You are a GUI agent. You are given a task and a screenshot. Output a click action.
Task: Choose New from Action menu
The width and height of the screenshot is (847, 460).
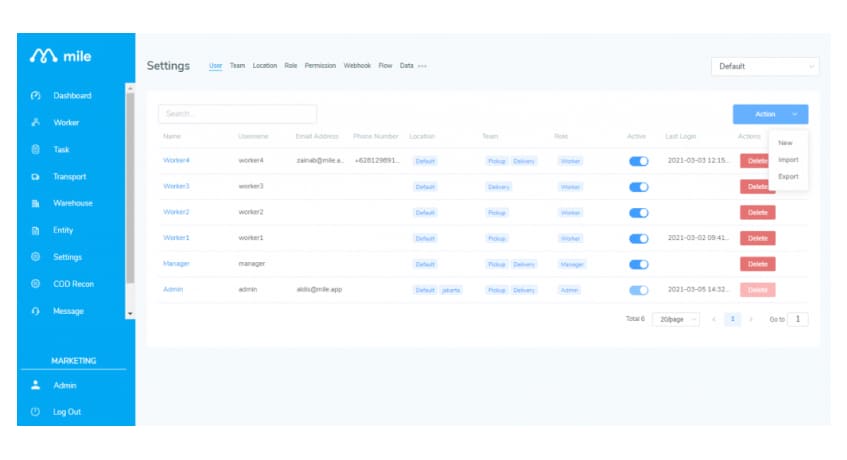point(785,143)
